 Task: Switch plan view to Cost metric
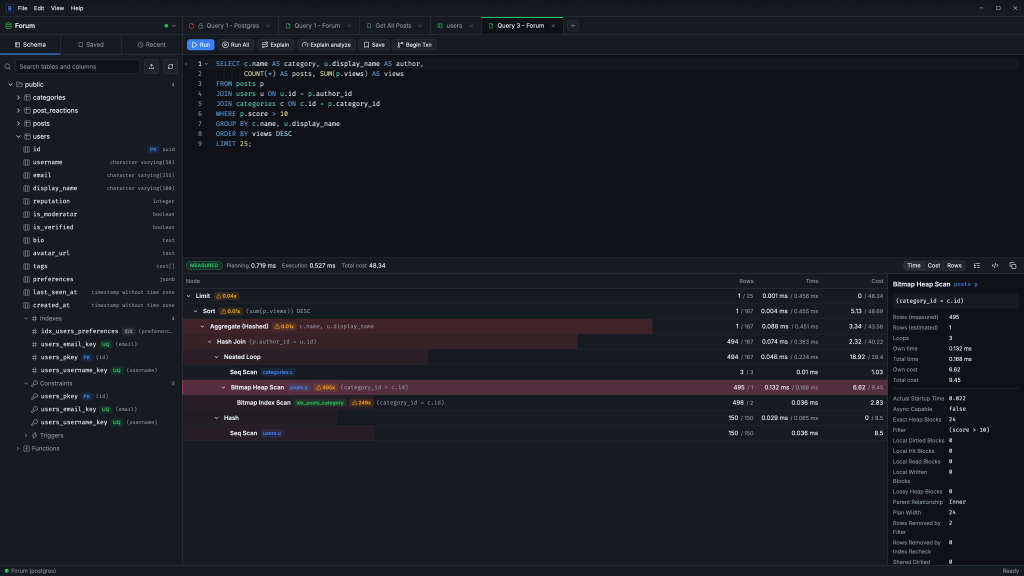pyautogui.click(x=934, y=266)
